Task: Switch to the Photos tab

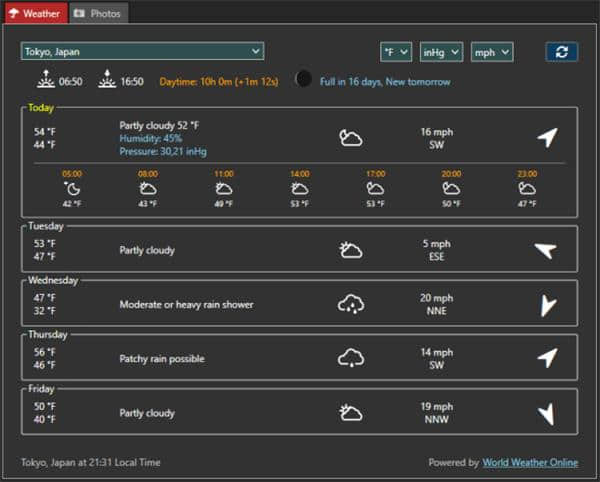Action: (98, 13)
